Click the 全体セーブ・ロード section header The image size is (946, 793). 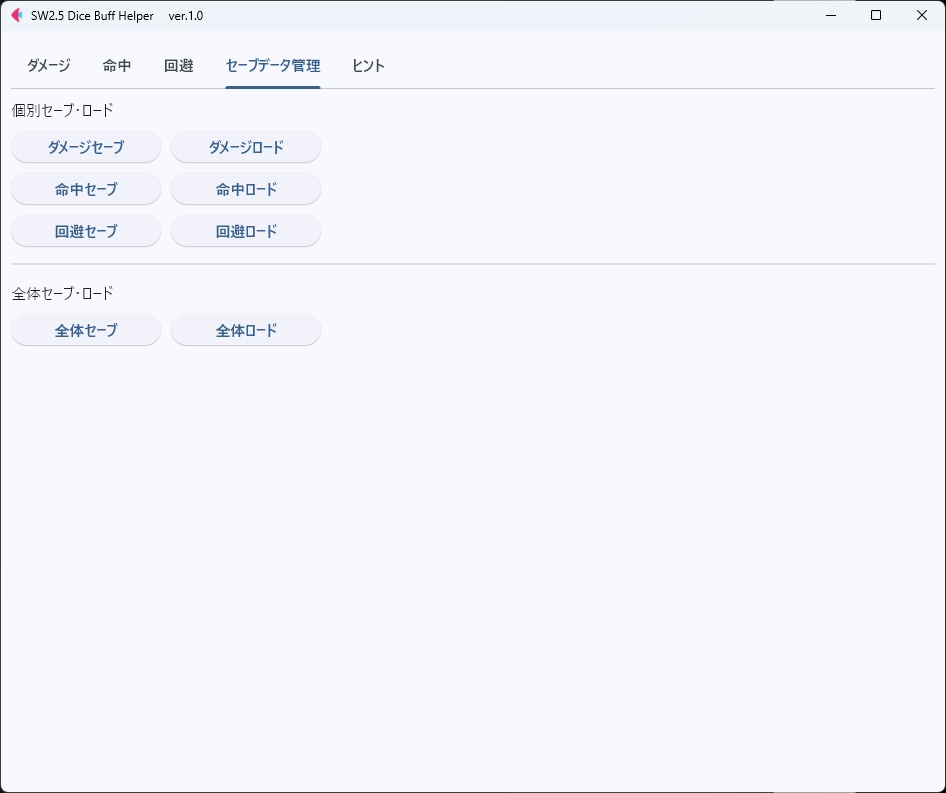pos(63,293)
